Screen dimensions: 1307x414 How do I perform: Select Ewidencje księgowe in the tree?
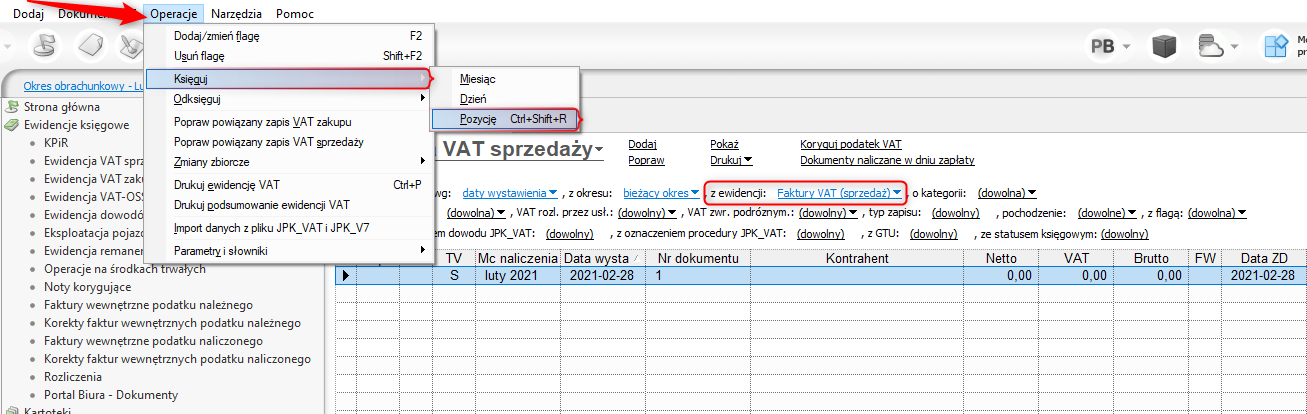click(x=77, y=125)
